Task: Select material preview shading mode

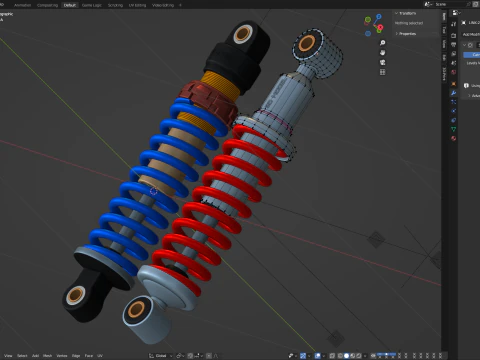Action: pos(353,356)
